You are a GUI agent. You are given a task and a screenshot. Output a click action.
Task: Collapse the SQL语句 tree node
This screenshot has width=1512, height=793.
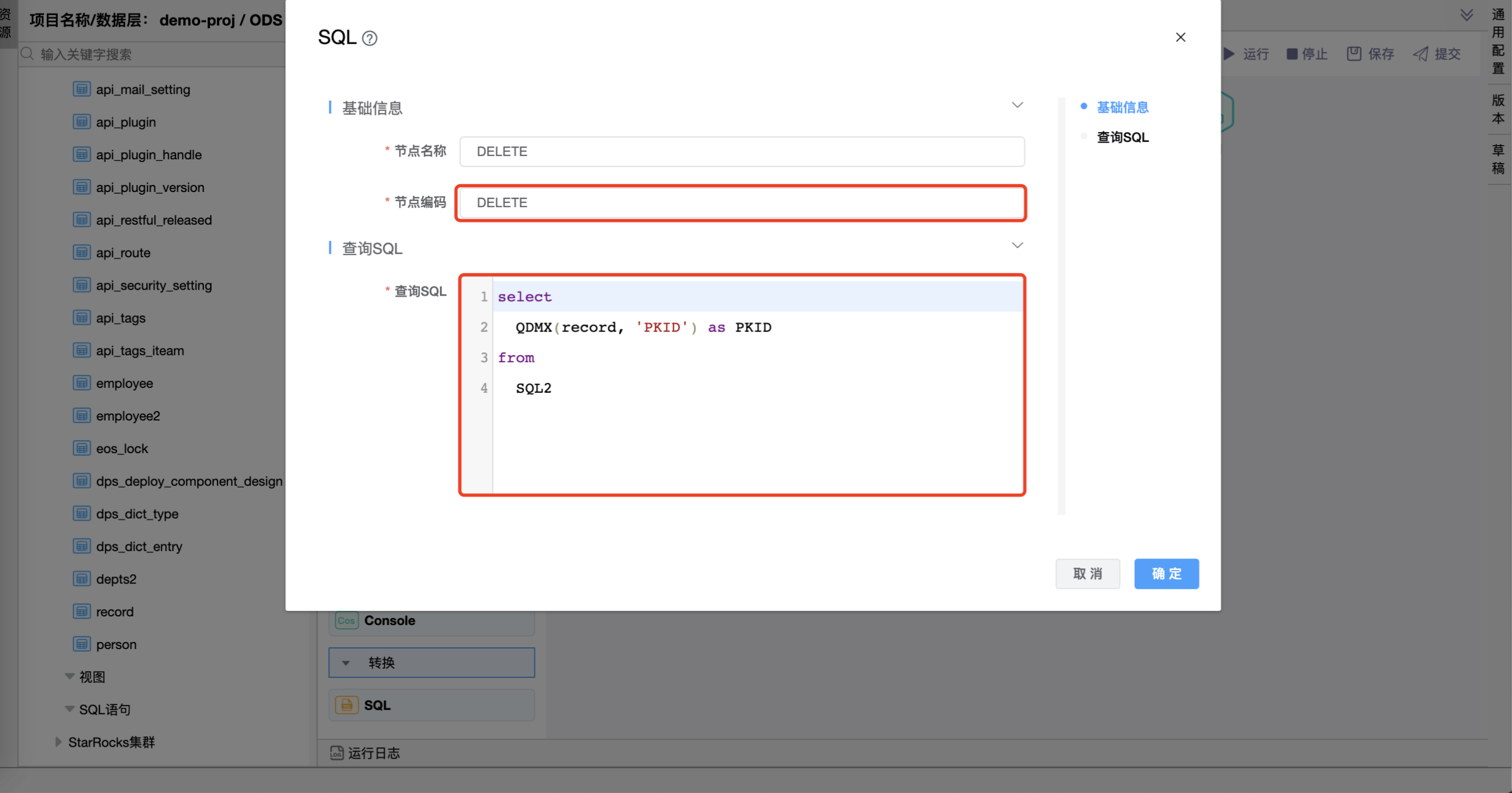click(69, 709)
